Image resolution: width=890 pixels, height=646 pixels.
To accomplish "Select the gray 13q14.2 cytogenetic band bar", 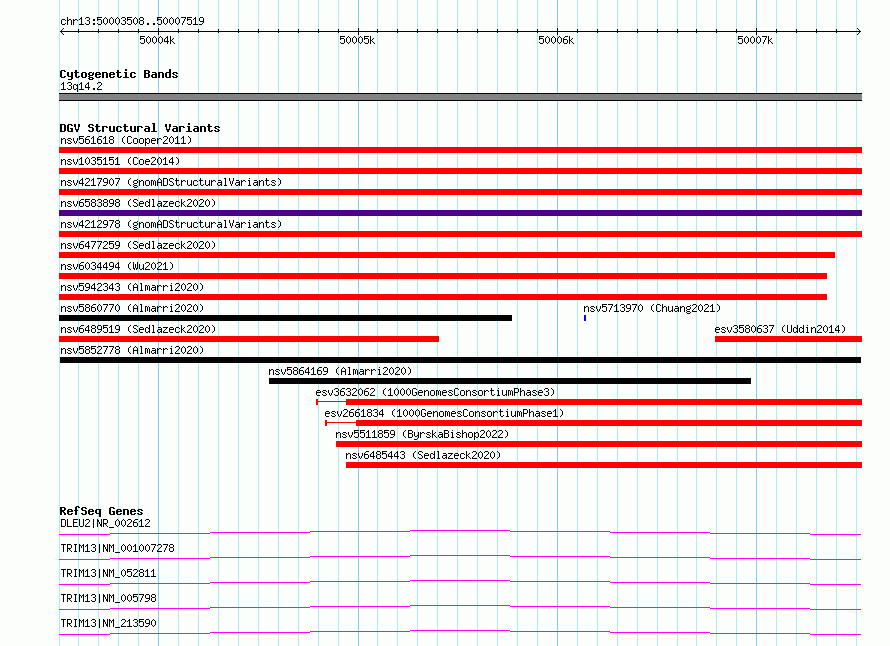I will coord(460,97).
